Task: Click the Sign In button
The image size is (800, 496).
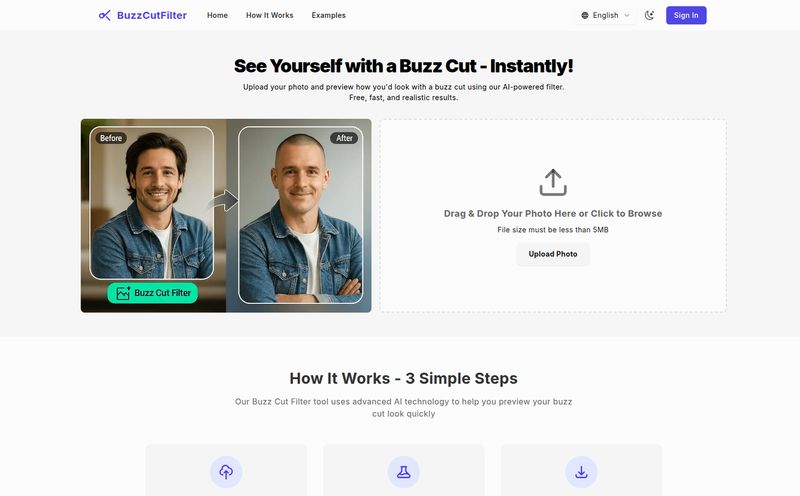Action: coord(686,15)
